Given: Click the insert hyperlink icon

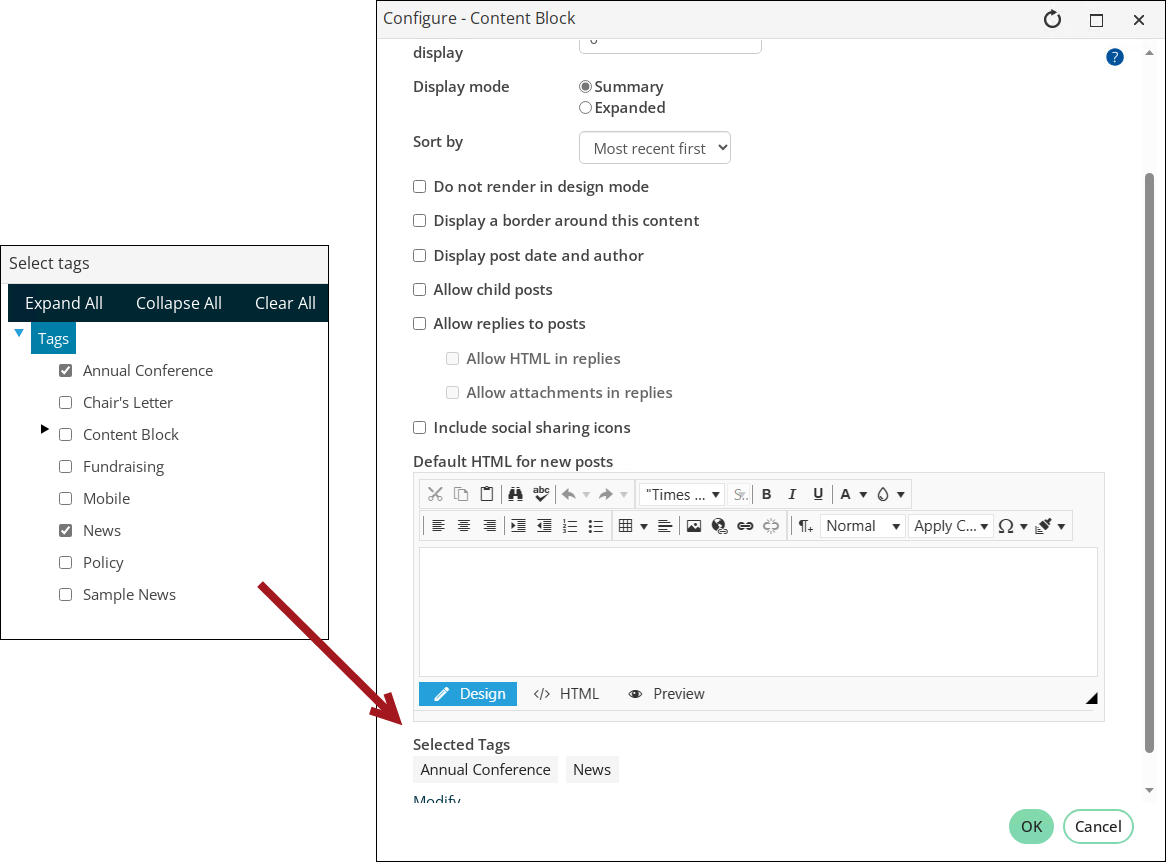Looking at the screenshot, I should click(745, 526).
